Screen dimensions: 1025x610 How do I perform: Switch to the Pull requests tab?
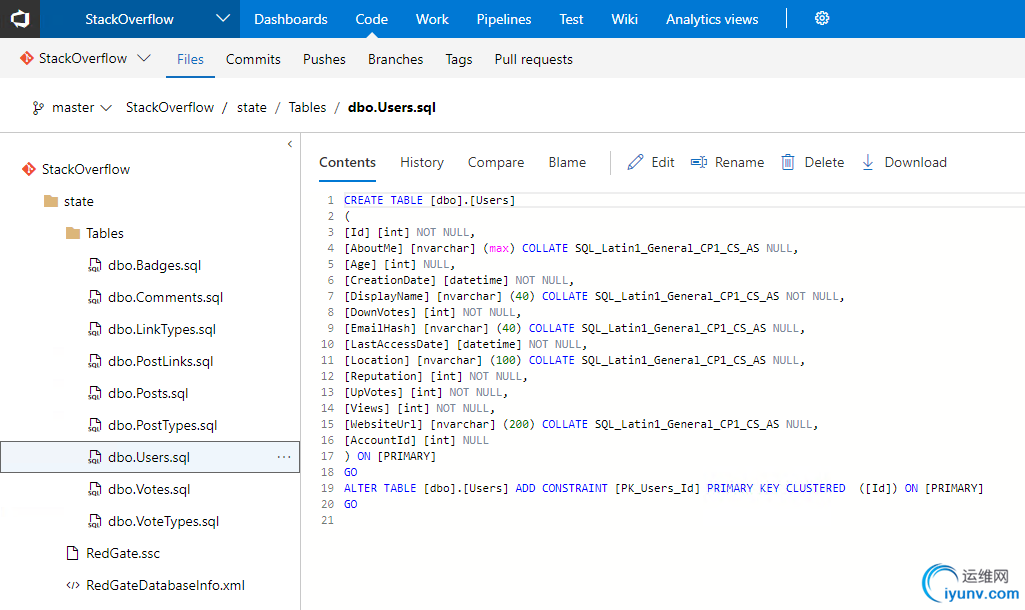tap(533, 59)
